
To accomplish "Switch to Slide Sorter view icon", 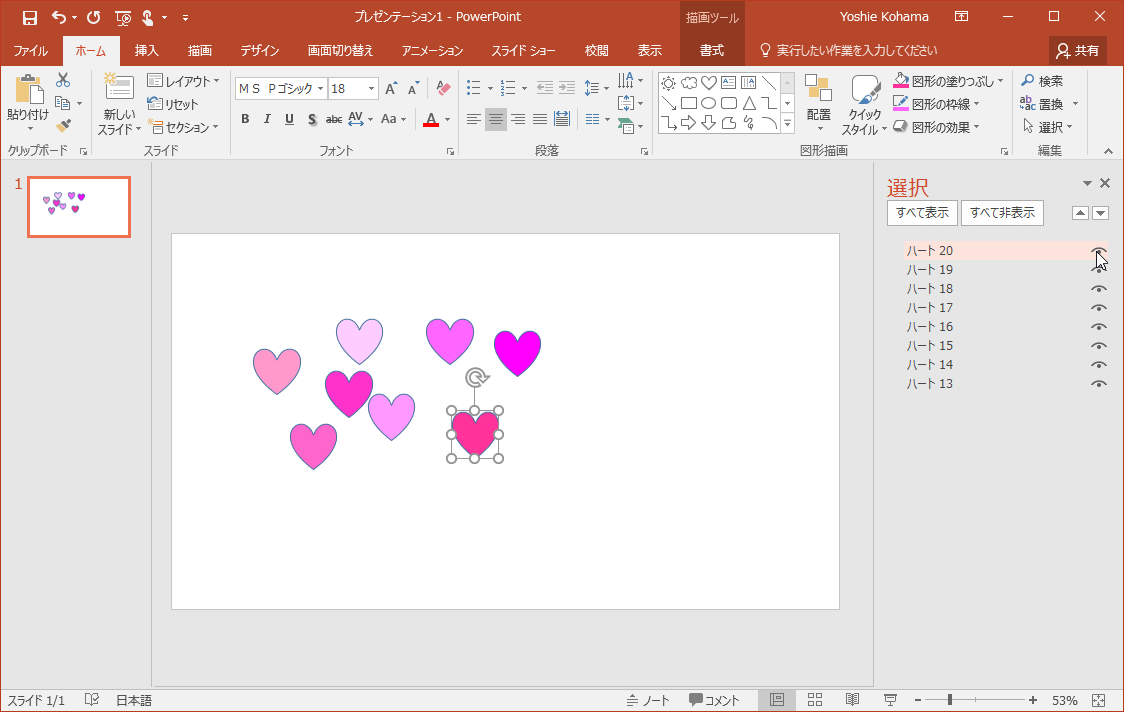I will coord(815,700).
